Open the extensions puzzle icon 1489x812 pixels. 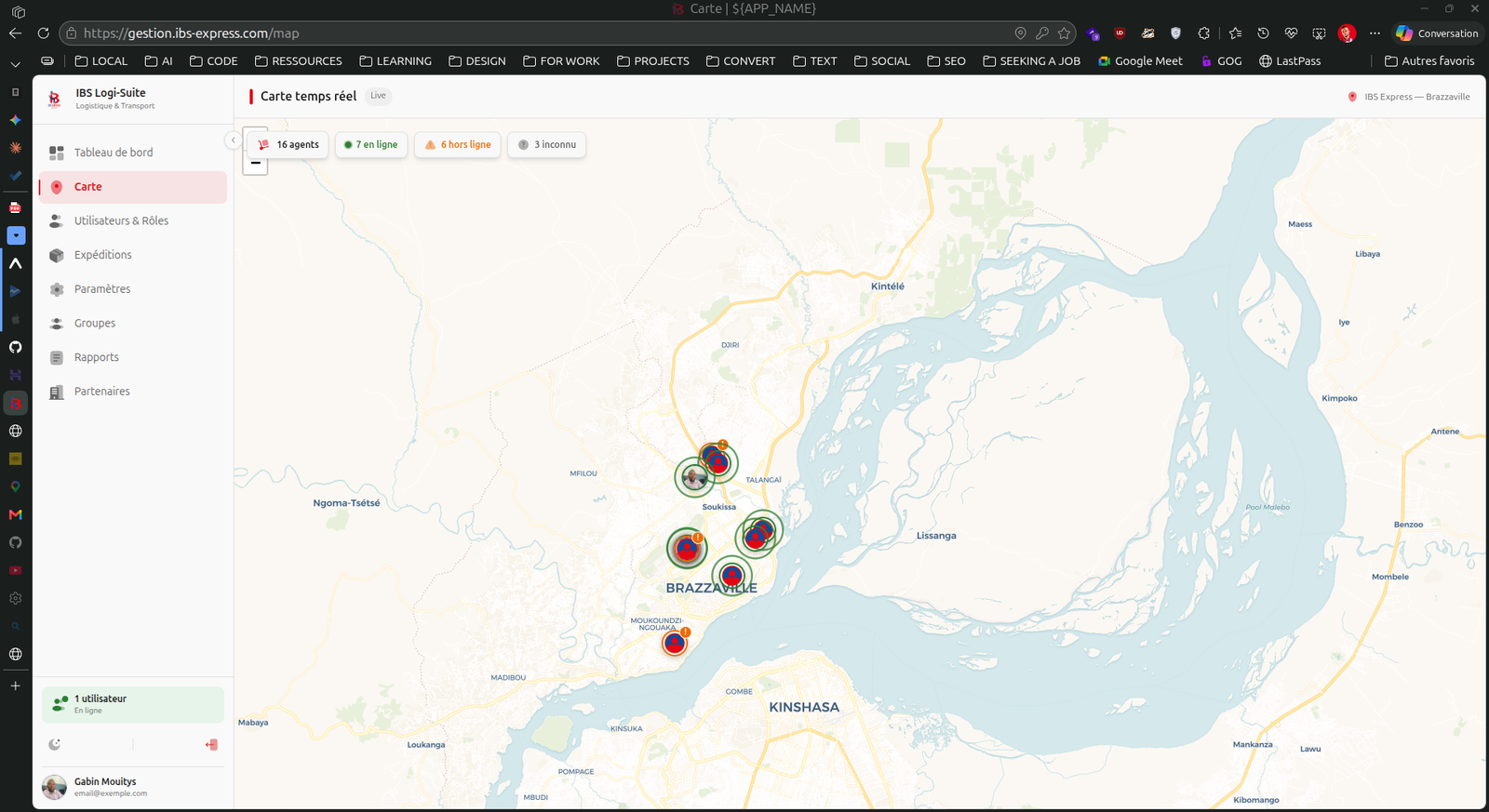click(x=1203, y=33)
